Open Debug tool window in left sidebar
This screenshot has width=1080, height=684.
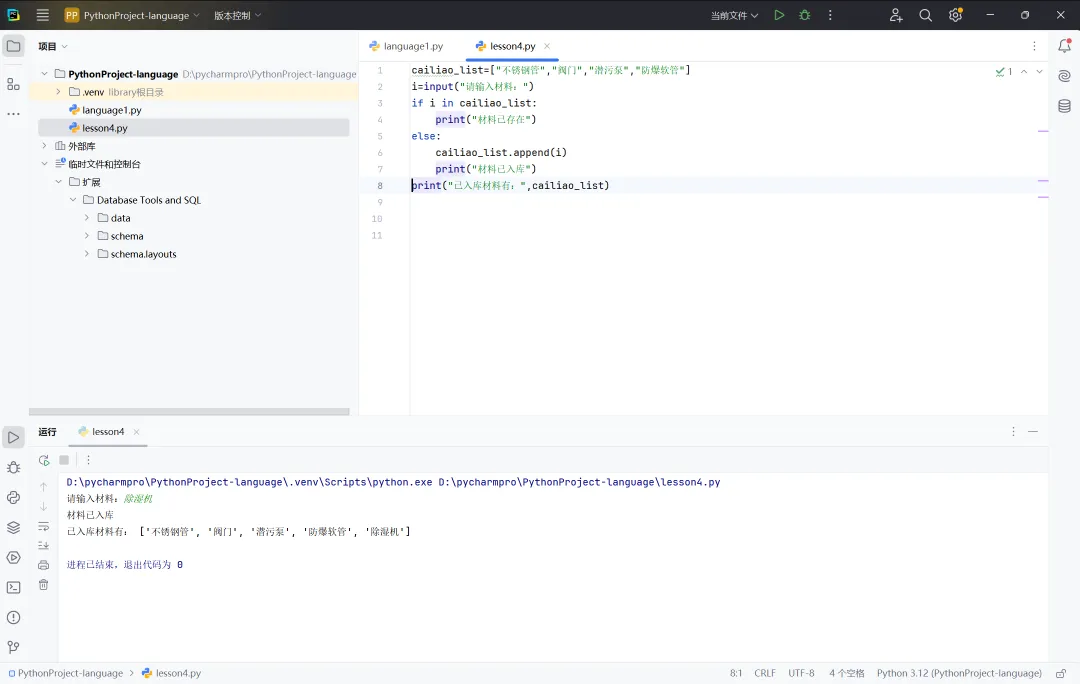13,468
